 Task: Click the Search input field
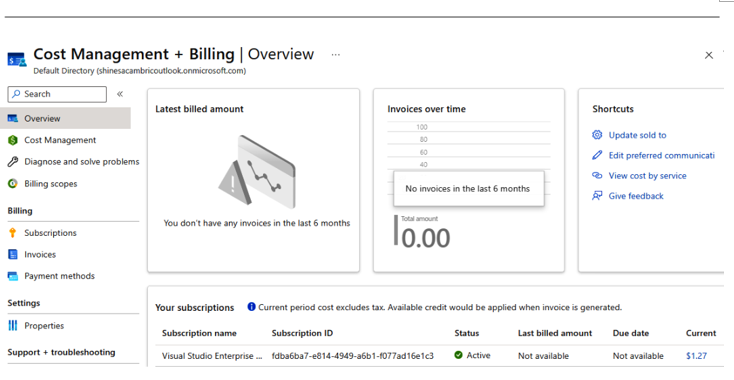coord(57,94)
